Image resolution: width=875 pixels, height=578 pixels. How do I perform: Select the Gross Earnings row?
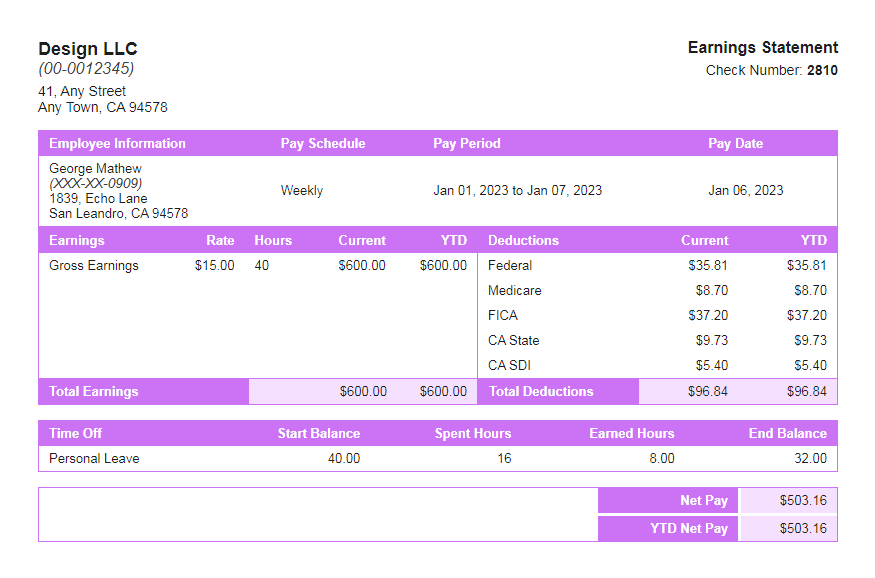(x=89, y=265)
